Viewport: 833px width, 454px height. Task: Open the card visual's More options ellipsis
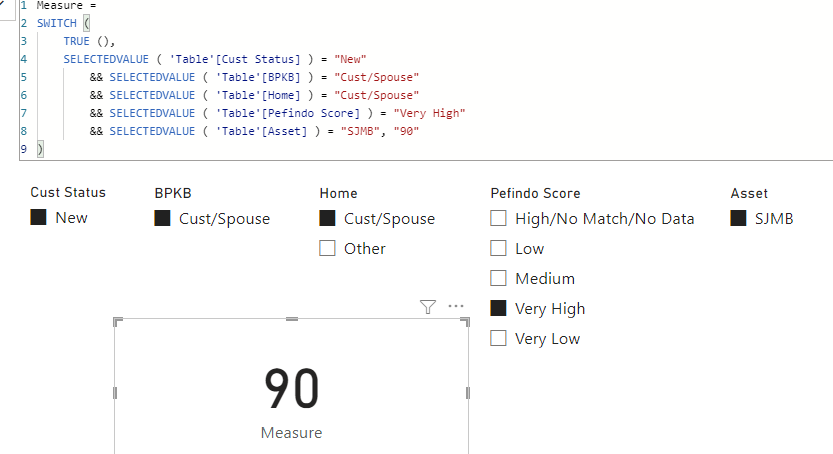point(456,306)
